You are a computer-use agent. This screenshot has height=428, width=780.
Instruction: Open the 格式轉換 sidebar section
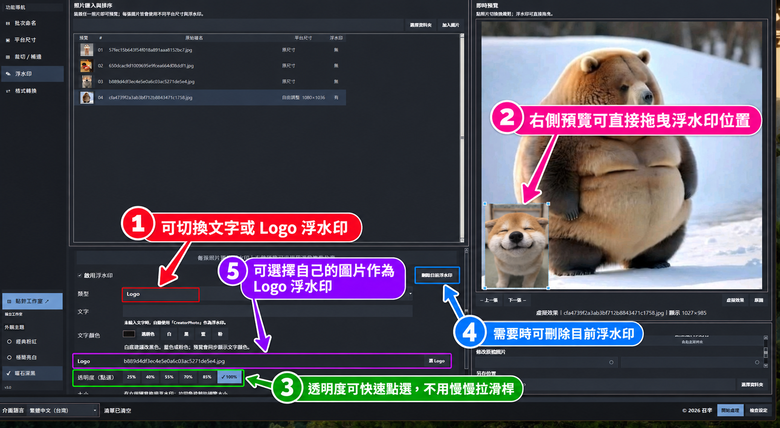(x=32, y=91)
